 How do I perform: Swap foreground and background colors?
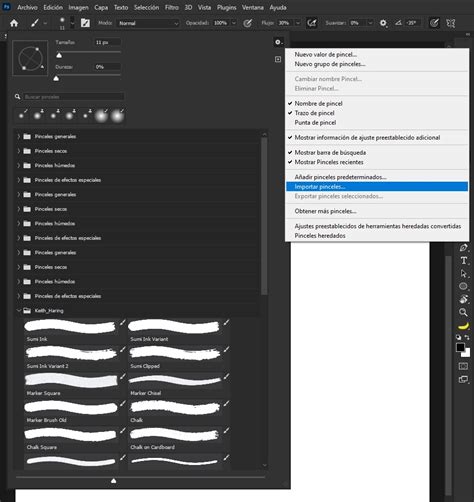click(x=467, y=337)
